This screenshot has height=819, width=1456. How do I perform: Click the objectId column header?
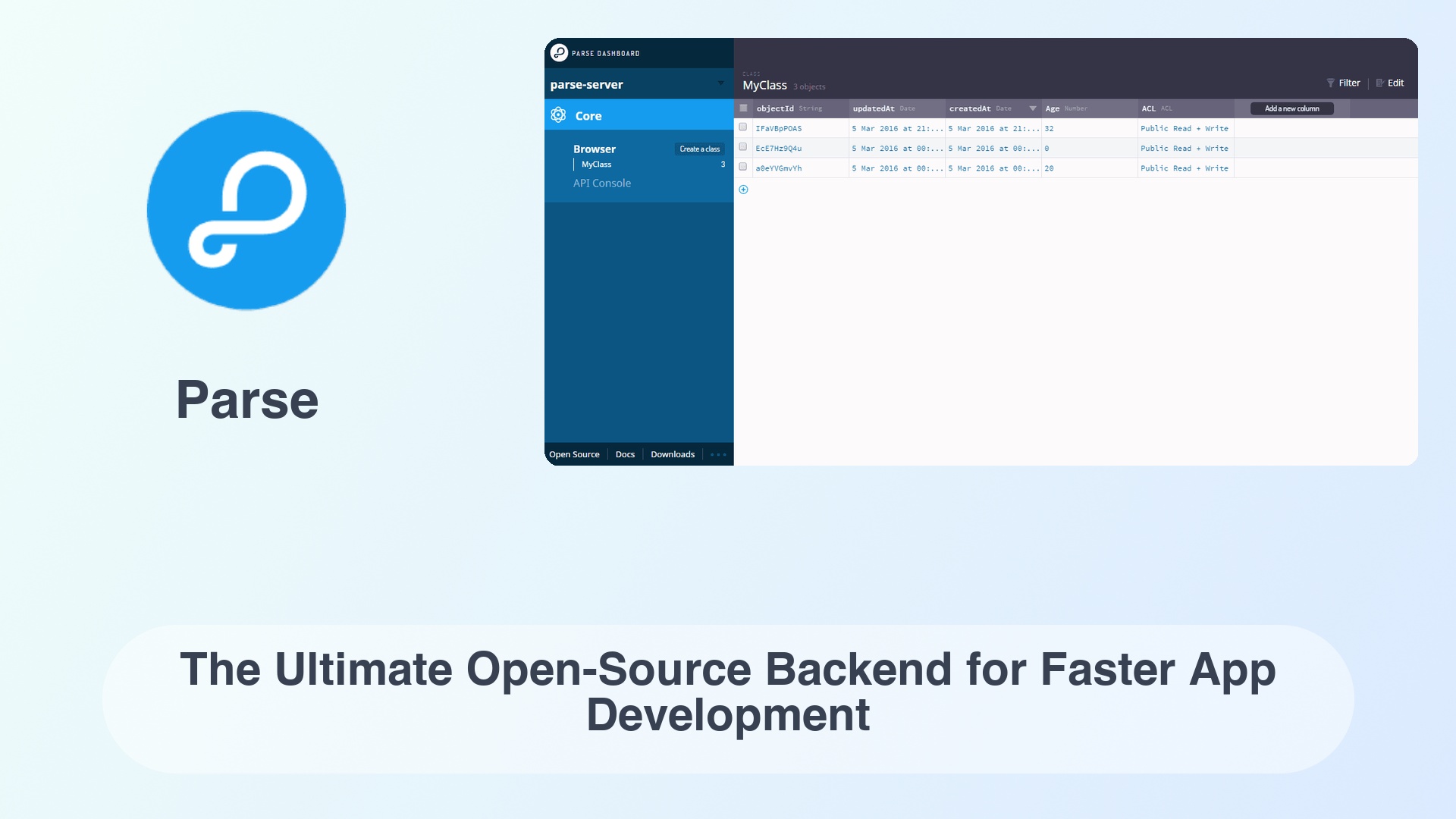point(800,108)
